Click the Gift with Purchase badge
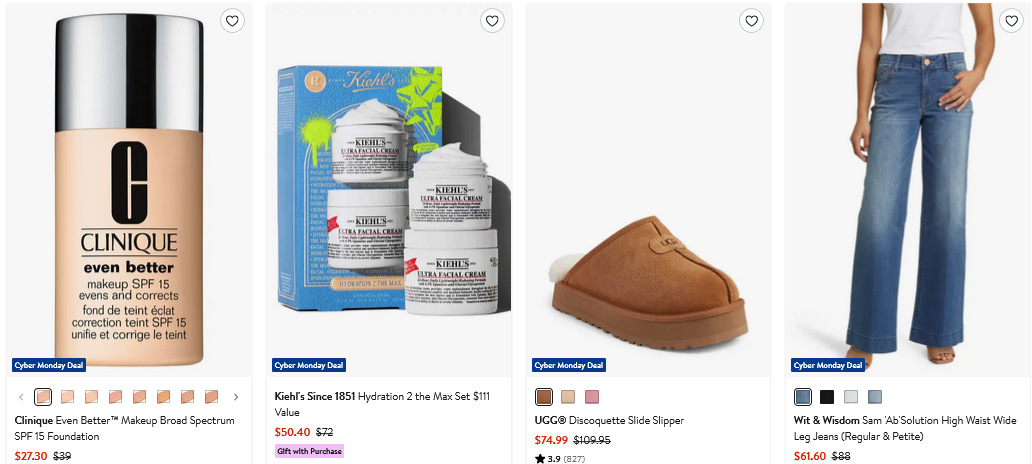This screenshot has height=464, width=1032. [x=309, y=451]
